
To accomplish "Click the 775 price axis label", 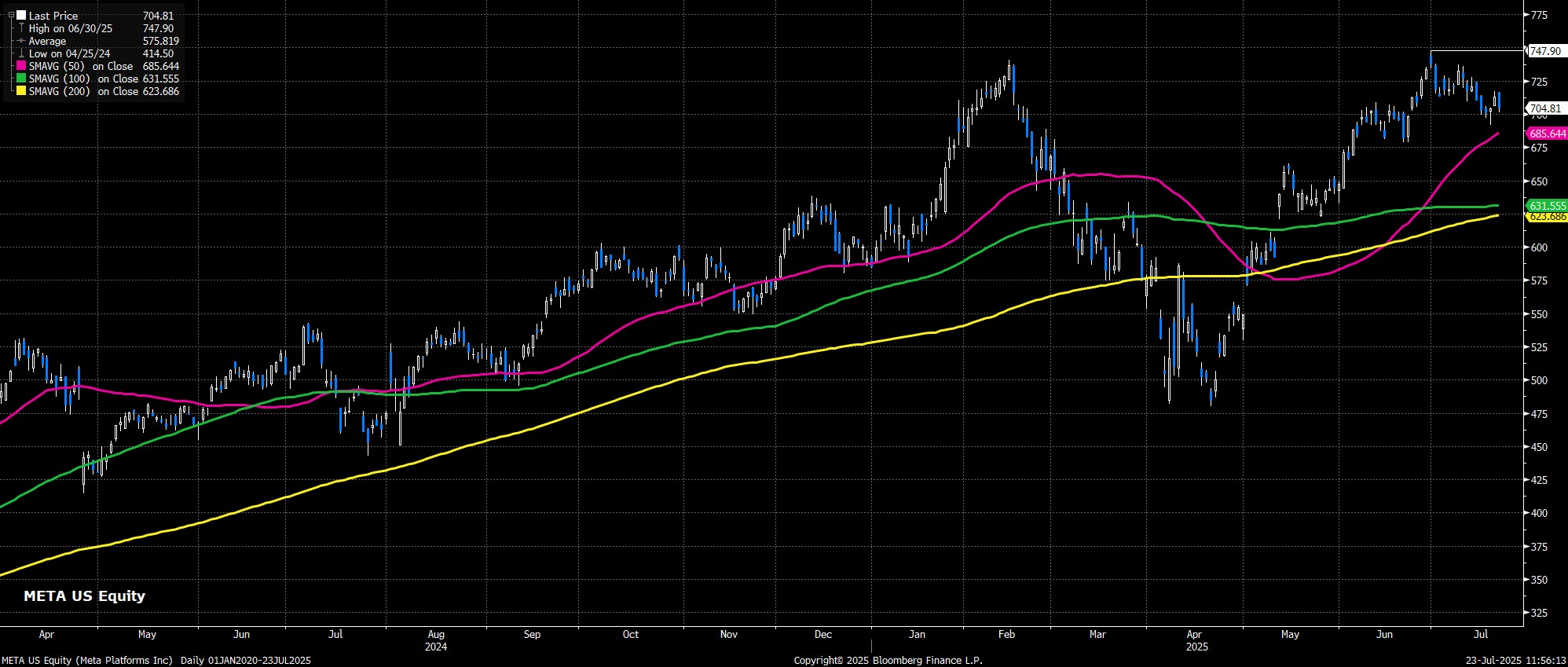I will click(x=1538, y=15).
